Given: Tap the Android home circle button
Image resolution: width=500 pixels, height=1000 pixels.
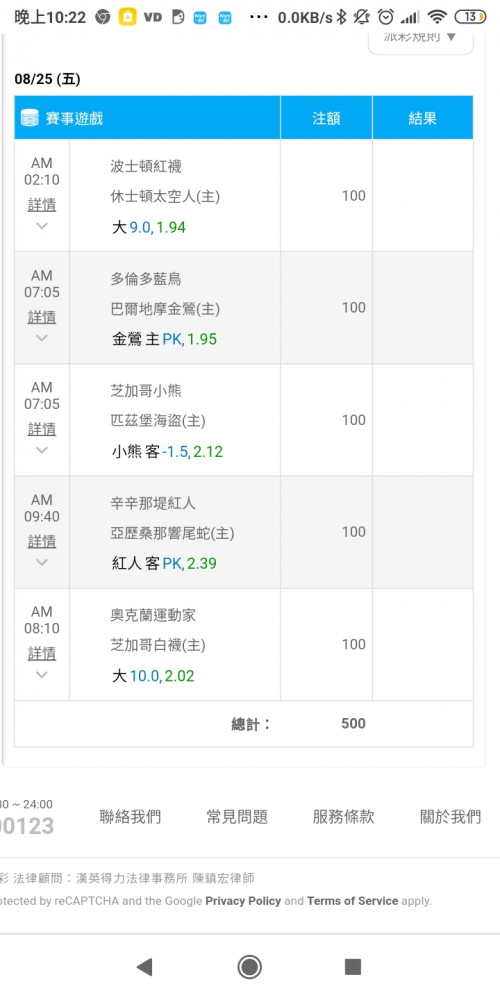Looking at the screenshot, I should (x=249, y=967).
